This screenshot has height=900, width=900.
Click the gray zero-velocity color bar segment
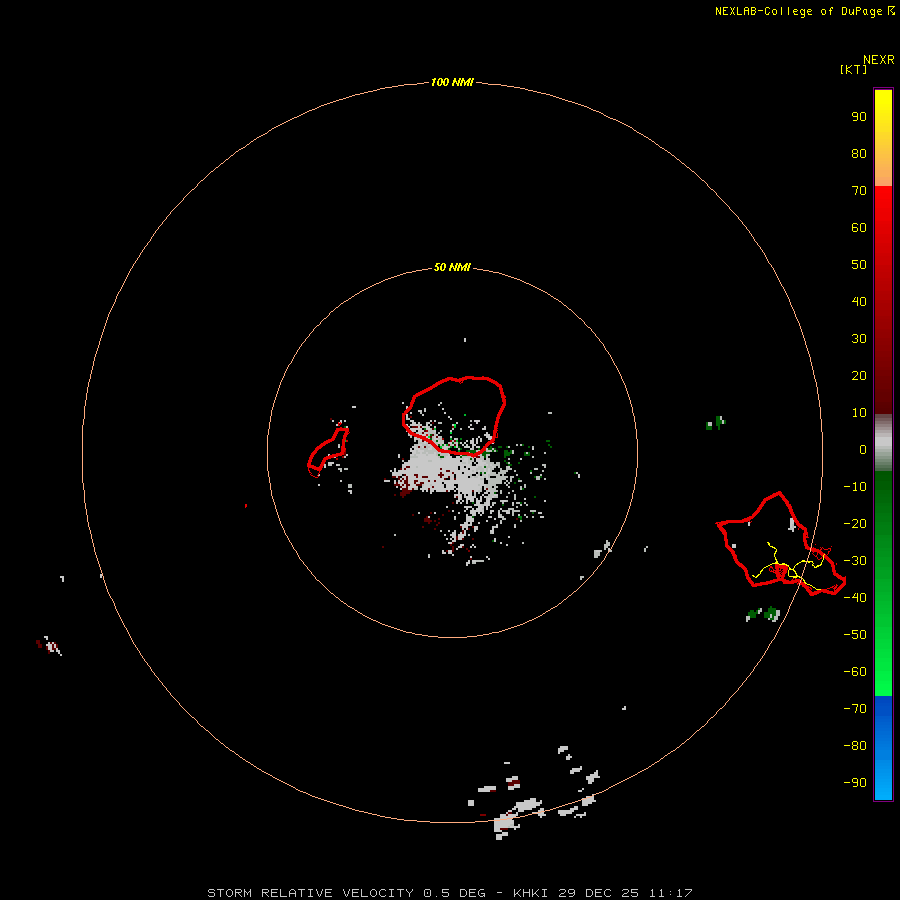coord(883,443)
